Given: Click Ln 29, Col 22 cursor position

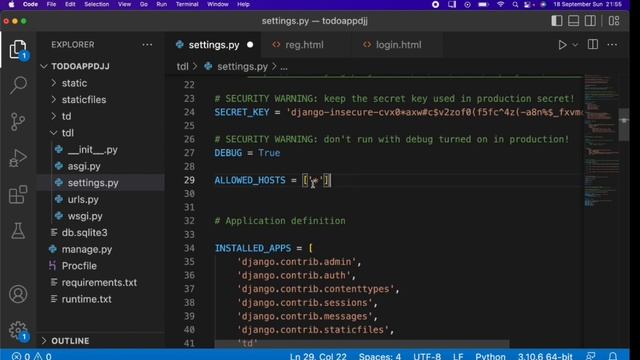Looking at the screenshot, I should point(318,356).
